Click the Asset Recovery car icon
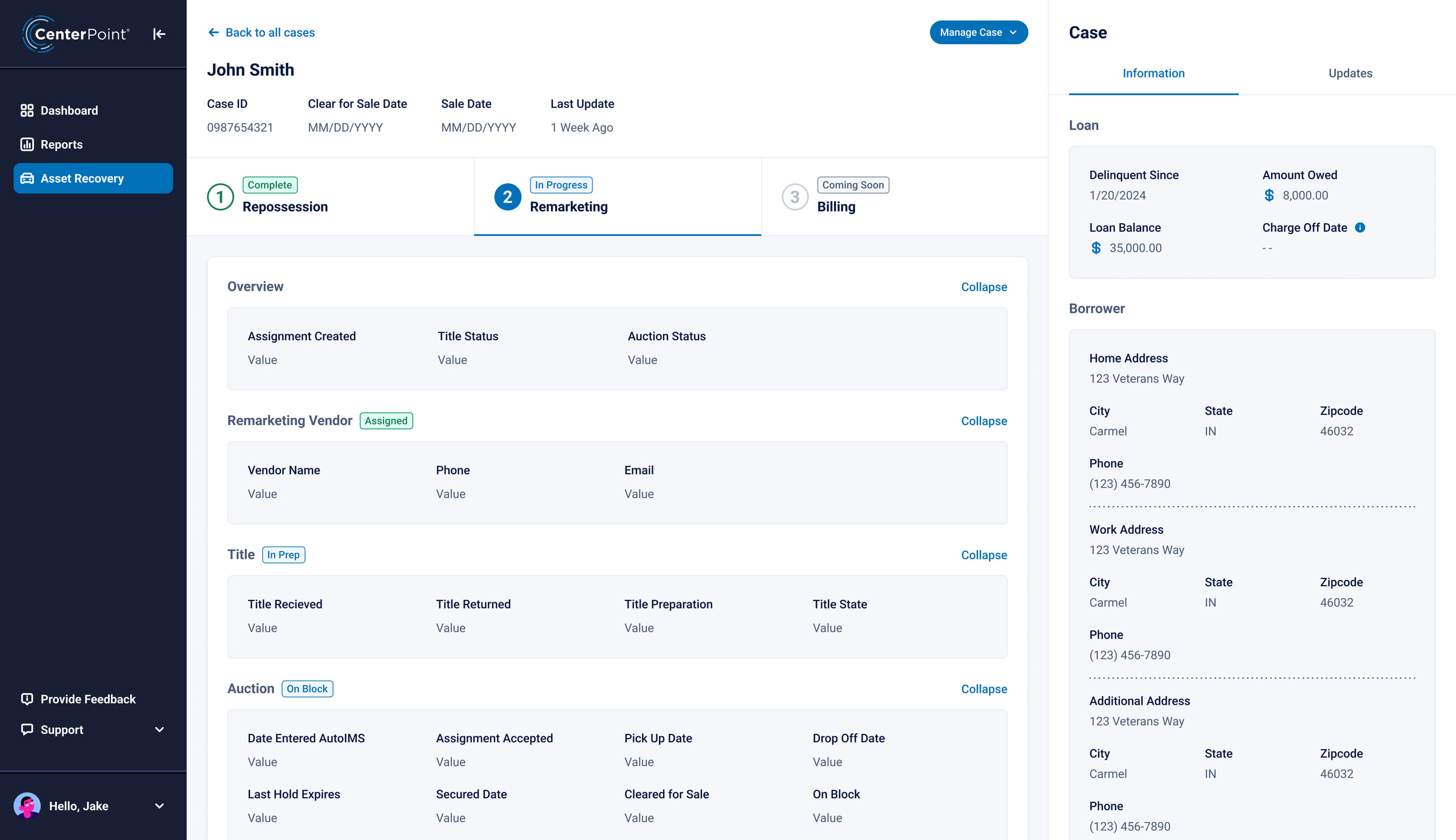Screen dimensions: 1456x840 coord(27,178)
